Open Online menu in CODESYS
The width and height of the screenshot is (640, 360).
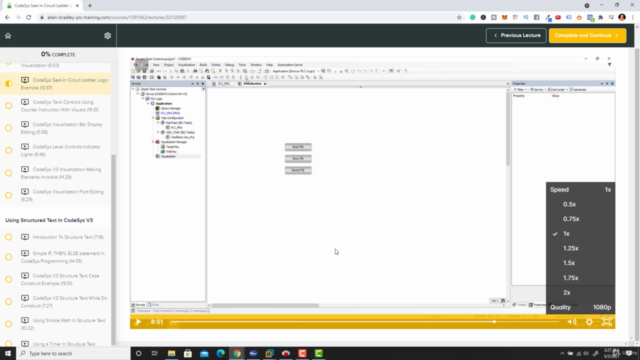[216, 65]
